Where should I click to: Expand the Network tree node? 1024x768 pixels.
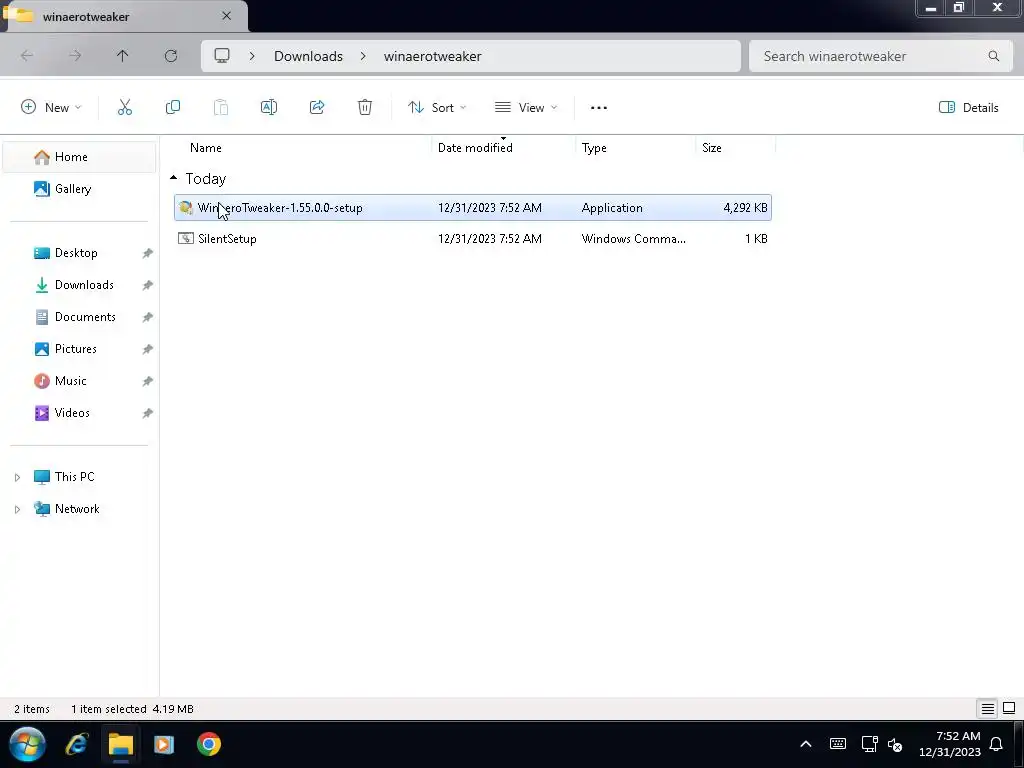pyautogui.click(x=18, y=509)
